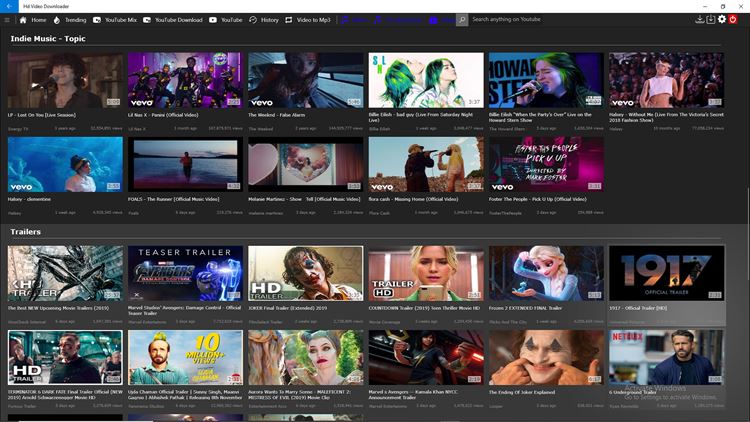
Task: Open Ujda Chaman Official Trailer thumbnail
Action: click(185, 357)
